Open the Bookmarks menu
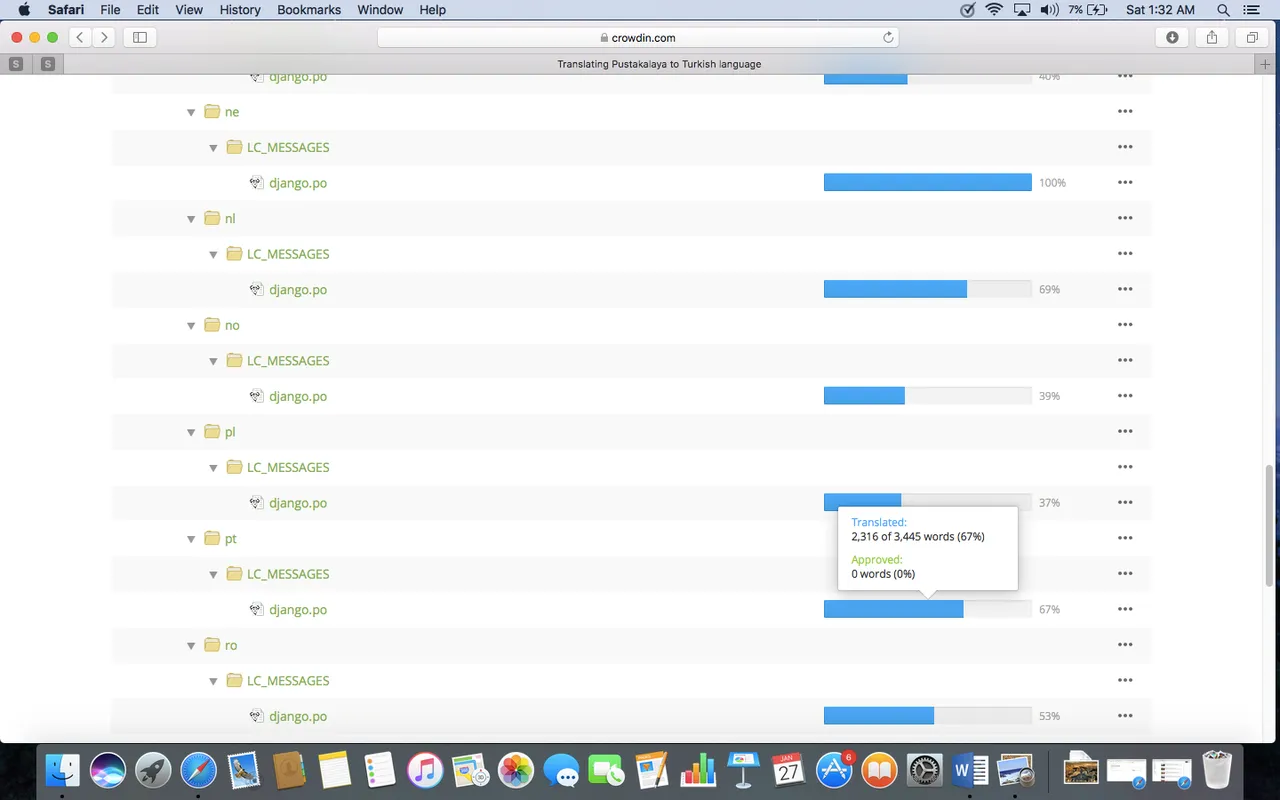1280x800 pixels. coord(309,10)
